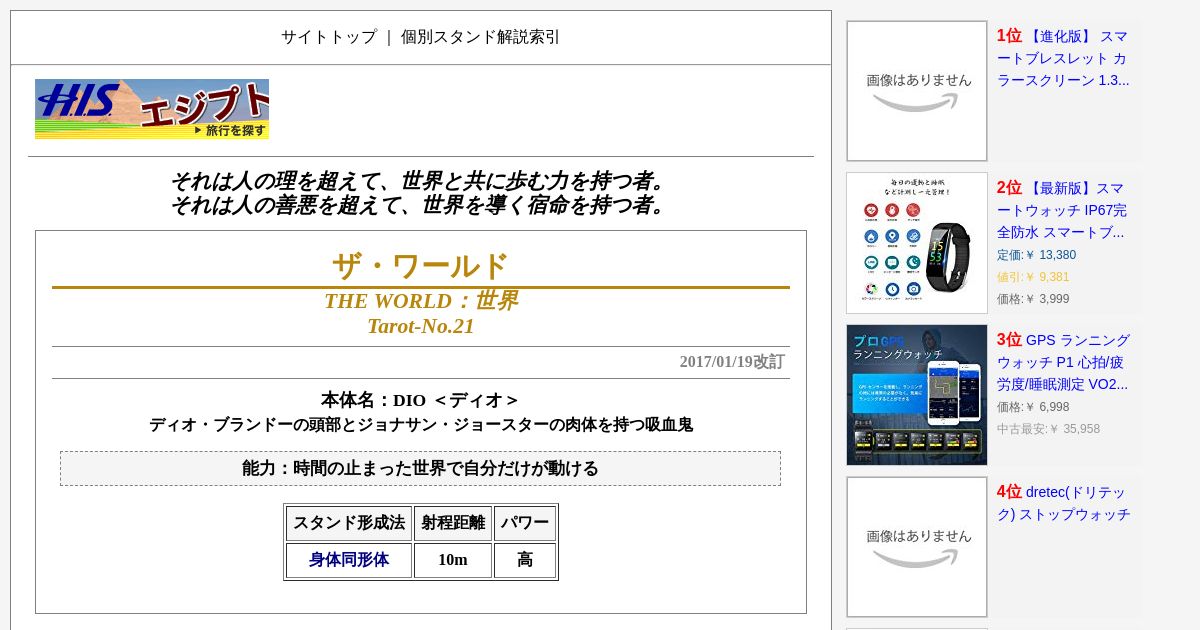Select the 本体名：DIO ＜ディオ＞ line
Image resolution: width=1200 pixels, height=630 pixels.
point(421,400)
